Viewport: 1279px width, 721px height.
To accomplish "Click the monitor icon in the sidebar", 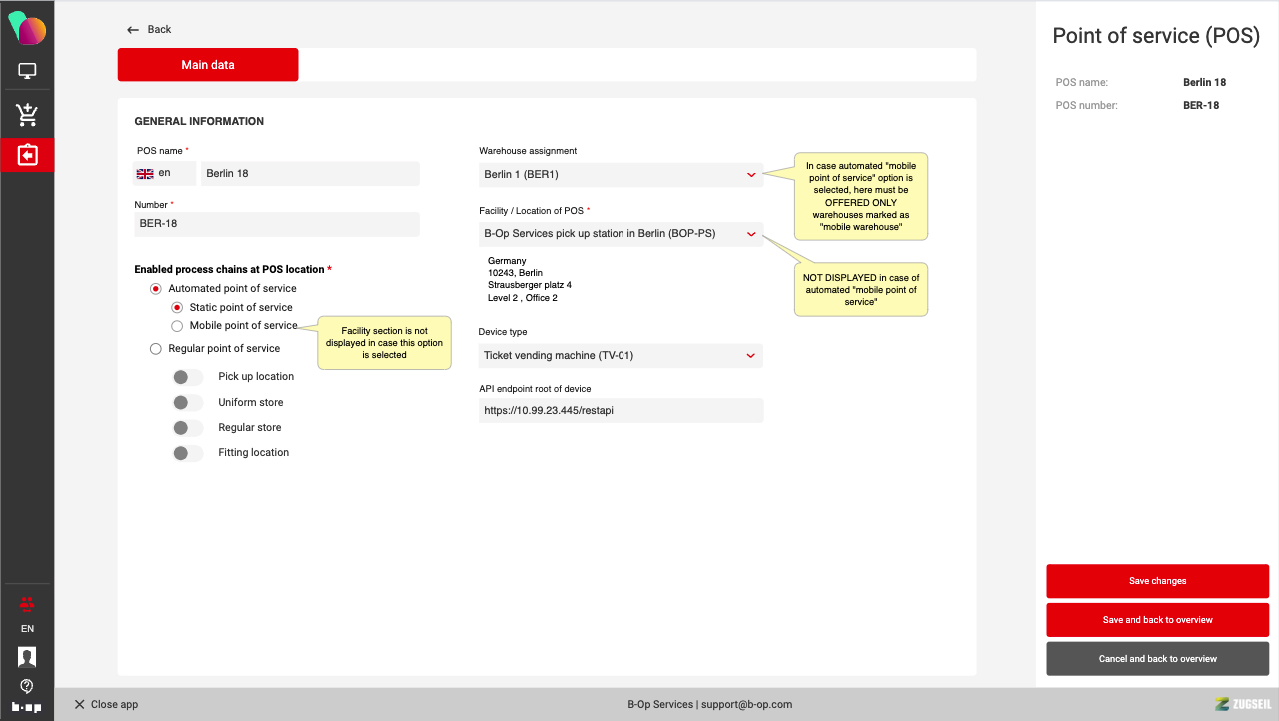I will pyautogui.click(x=27, y=71).
